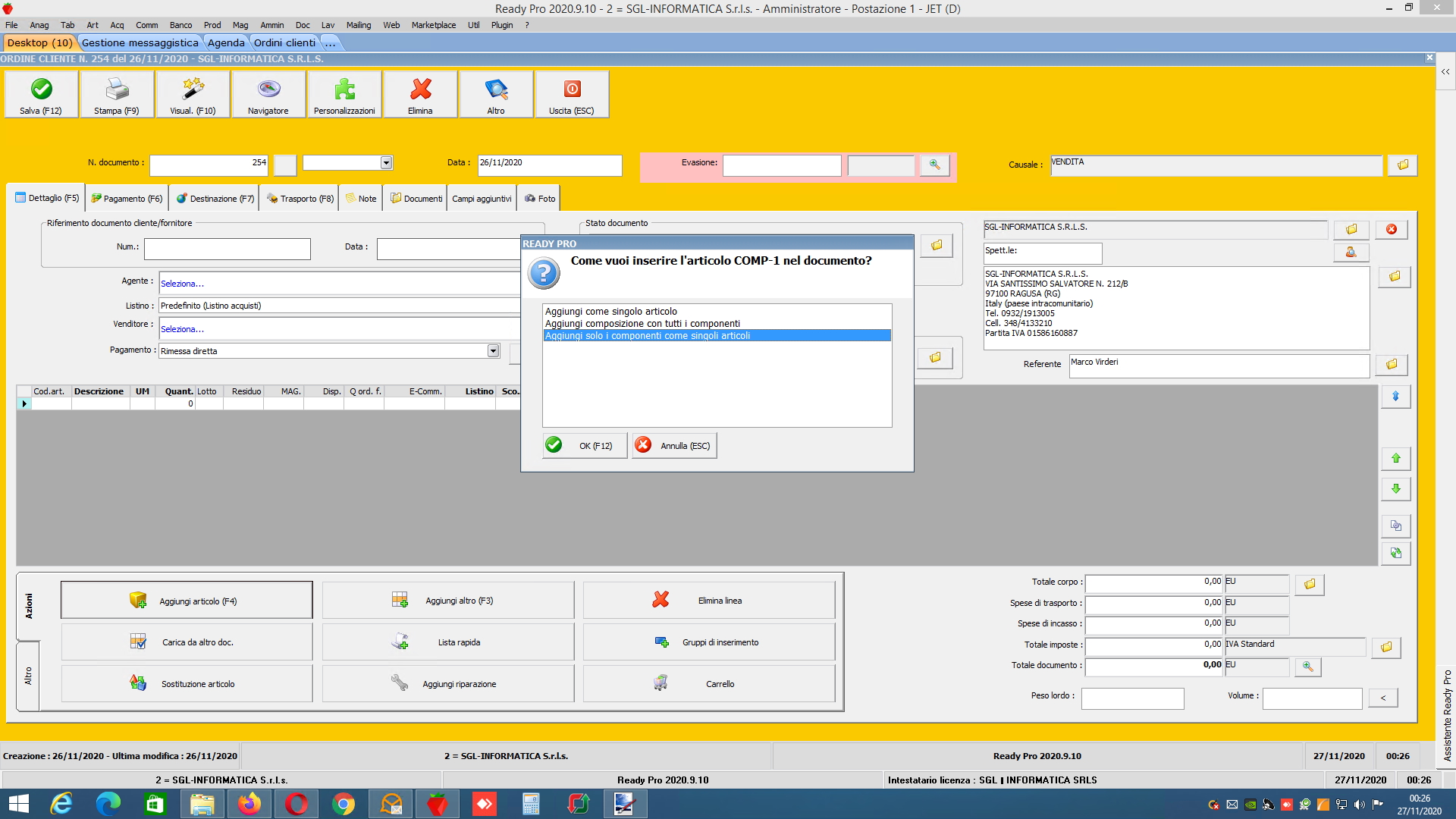This screenshot has width=1456, height=819.
Task: Click Windows Start button
Action: click(18, 804)
